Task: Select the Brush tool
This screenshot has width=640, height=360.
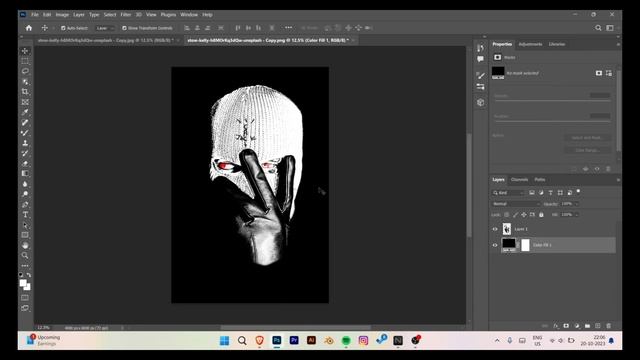Action: click(x=25, y=133)
